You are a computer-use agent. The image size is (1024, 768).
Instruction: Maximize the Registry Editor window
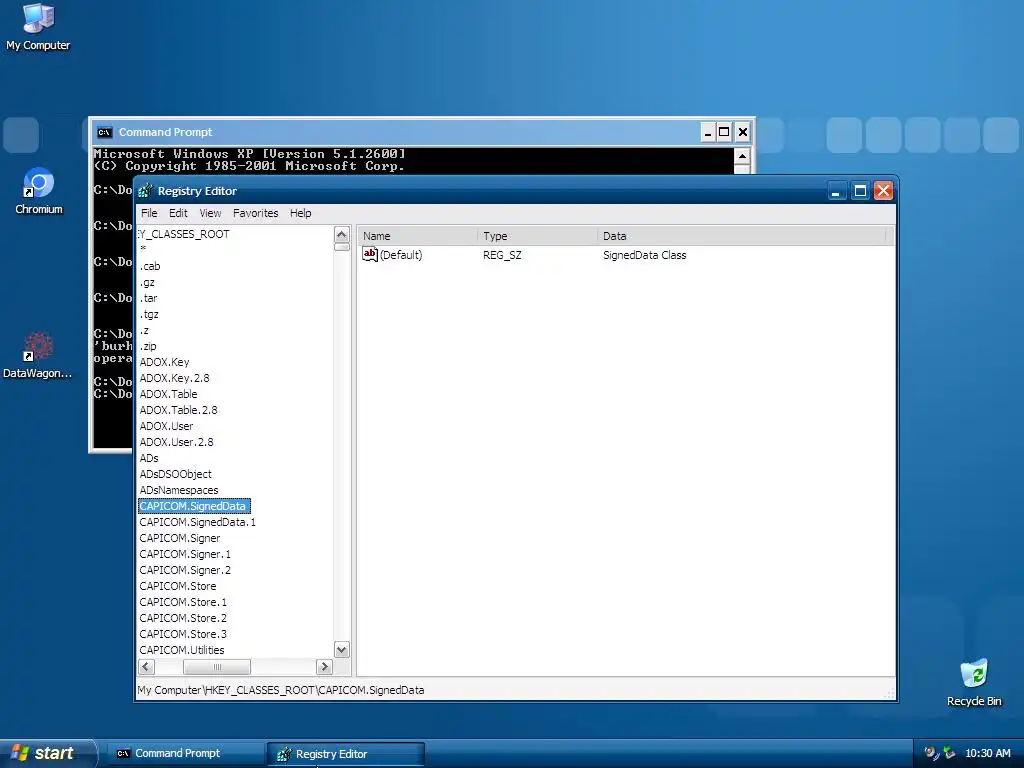(x=860, y=191)
